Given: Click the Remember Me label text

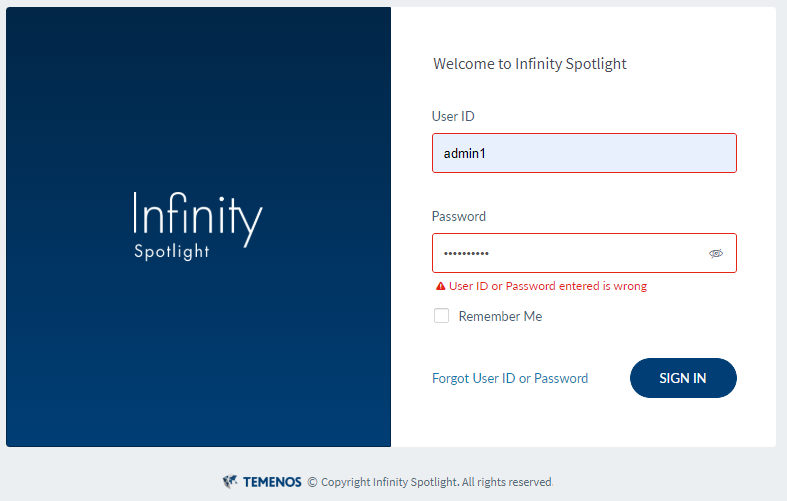Looking at the screenshot, I should pyautogui.click(x=500, y=316).
